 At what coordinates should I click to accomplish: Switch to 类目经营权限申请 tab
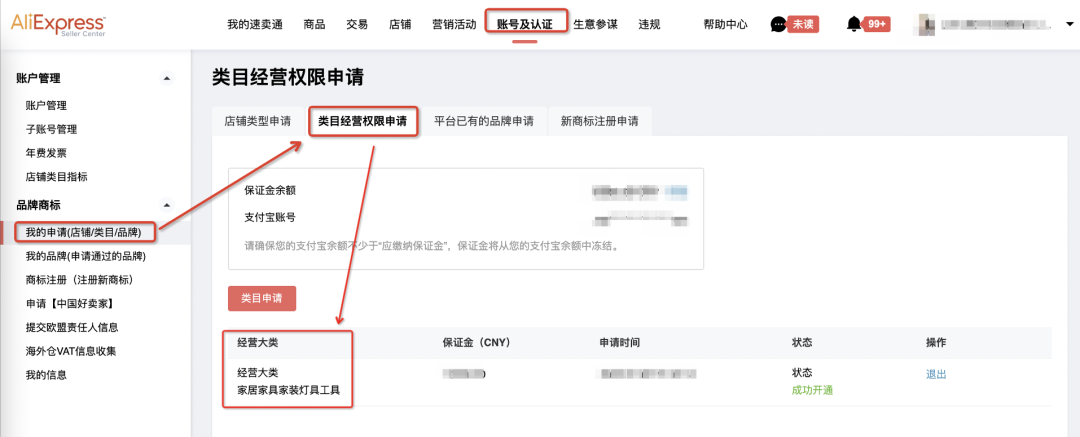[x=362, y=121]
